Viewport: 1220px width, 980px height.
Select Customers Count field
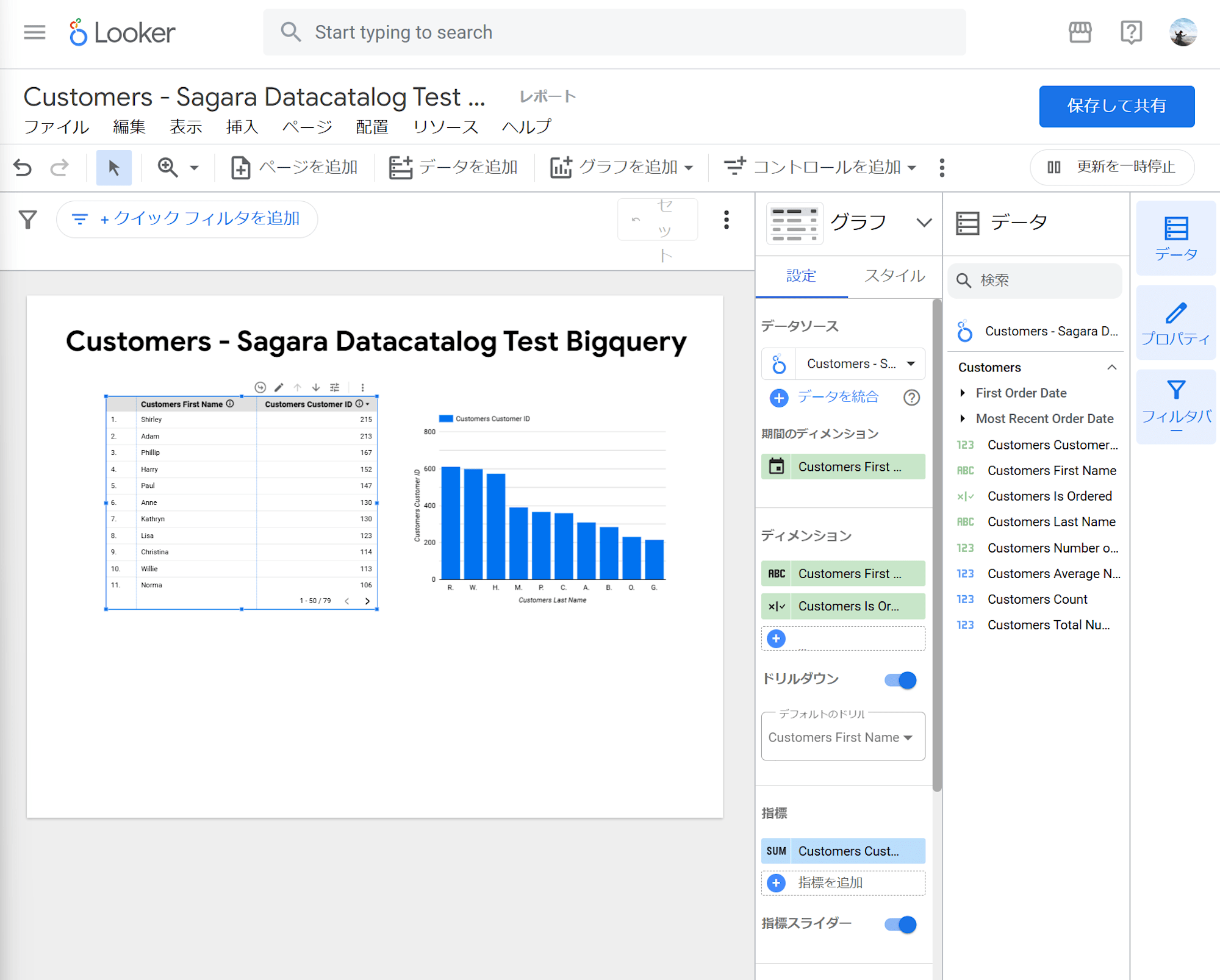pos(1037,599)
